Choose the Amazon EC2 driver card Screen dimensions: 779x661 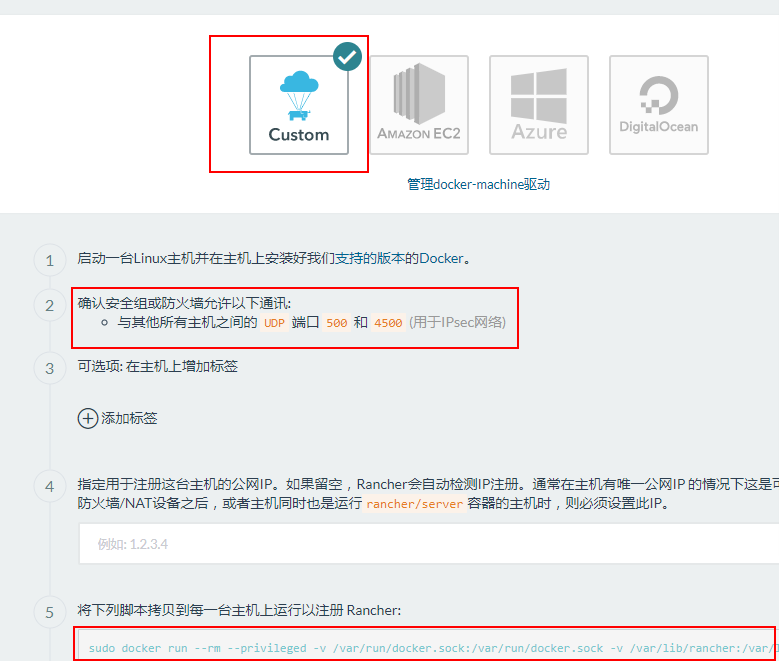(419, 105)
